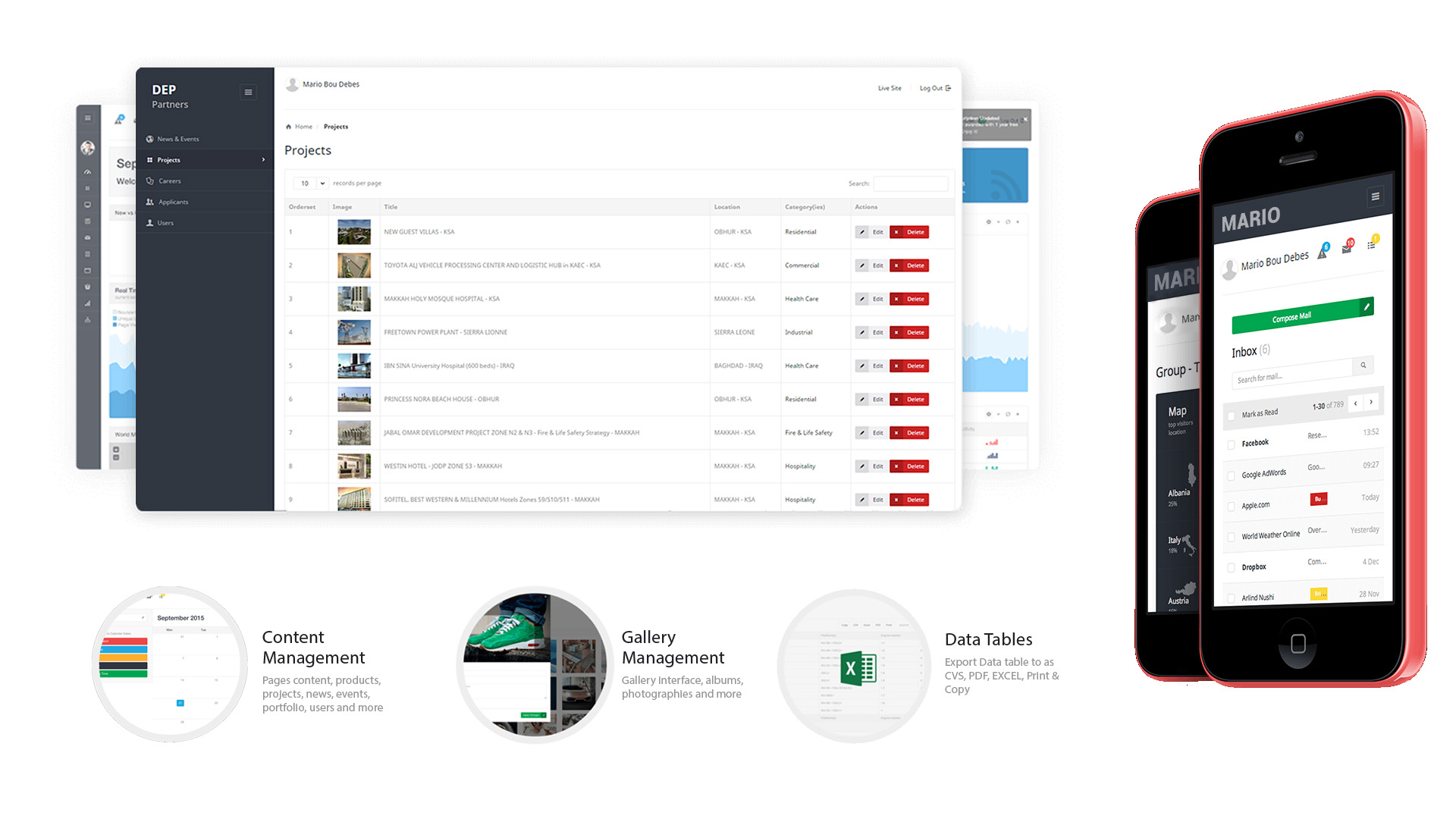Click the hamburger menu in DEP sidebar
Image resolution: width=1456 pixels, height=819 pixels.
(x=248, y=93)
